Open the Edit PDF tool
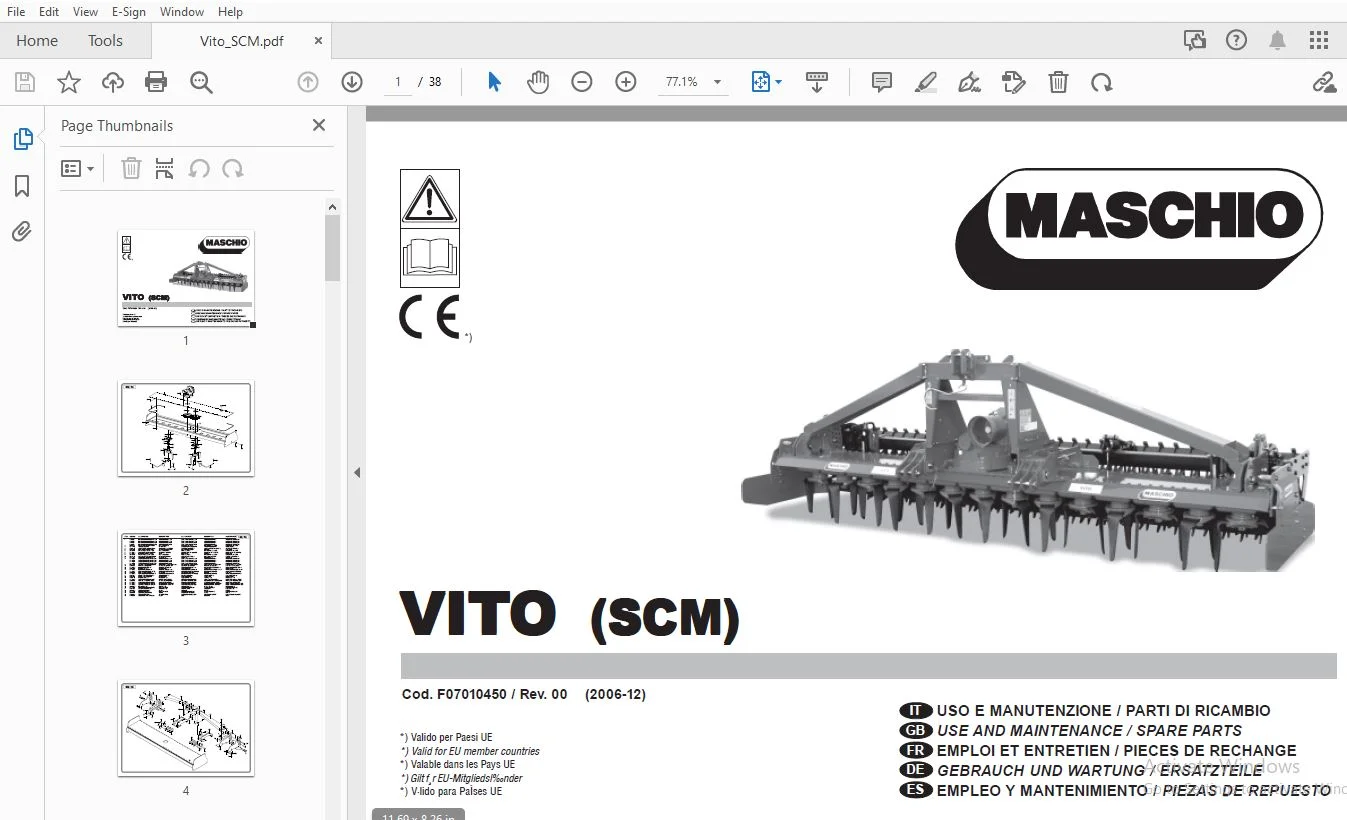 pyautogui.click(x=1013, y=82)
